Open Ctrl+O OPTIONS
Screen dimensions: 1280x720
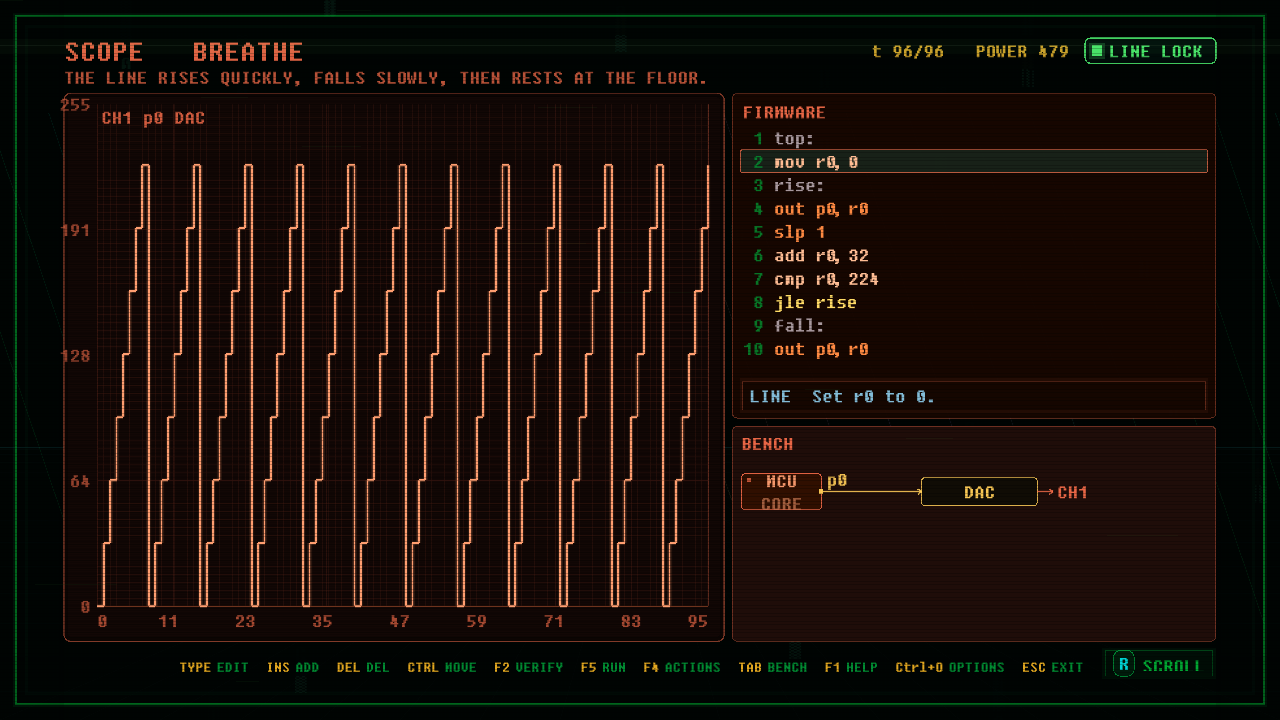(950, 667)
